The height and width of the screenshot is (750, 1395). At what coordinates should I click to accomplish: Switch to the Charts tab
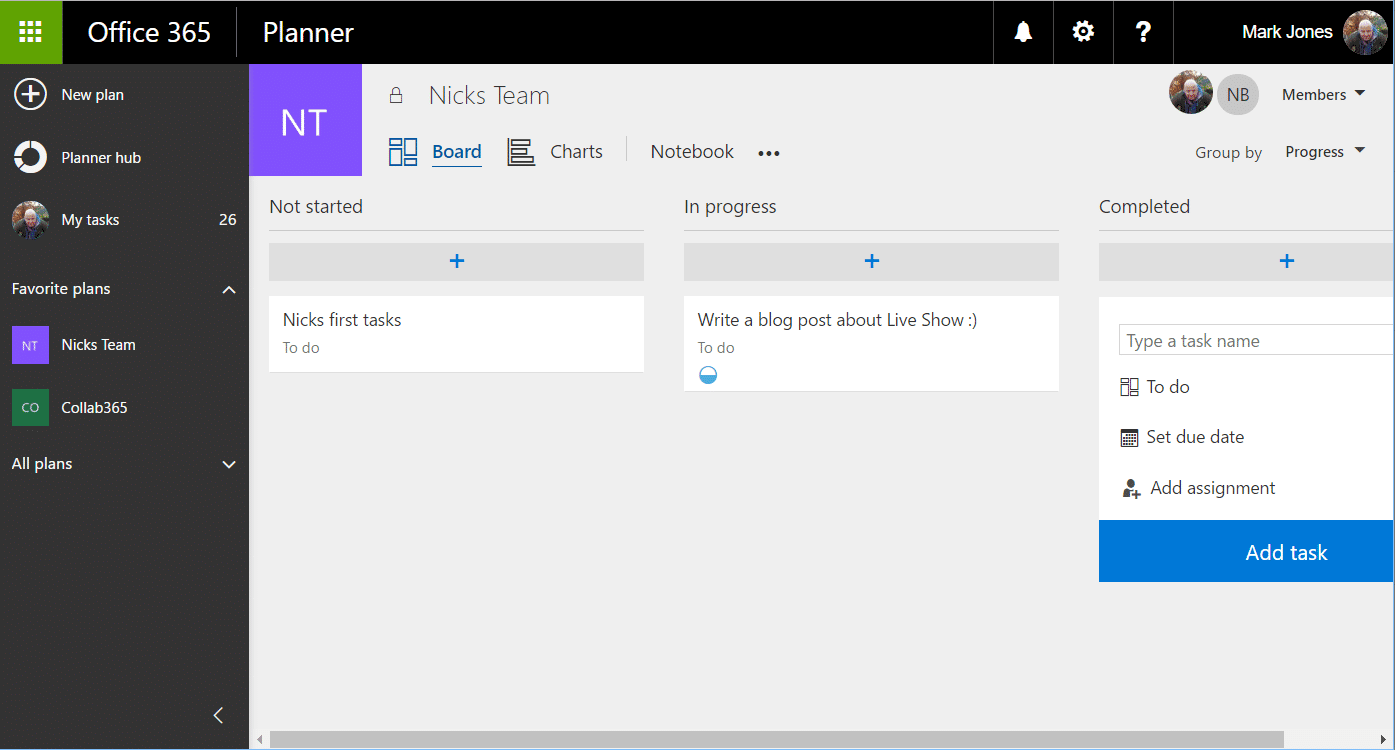click(x=577, y=152)
